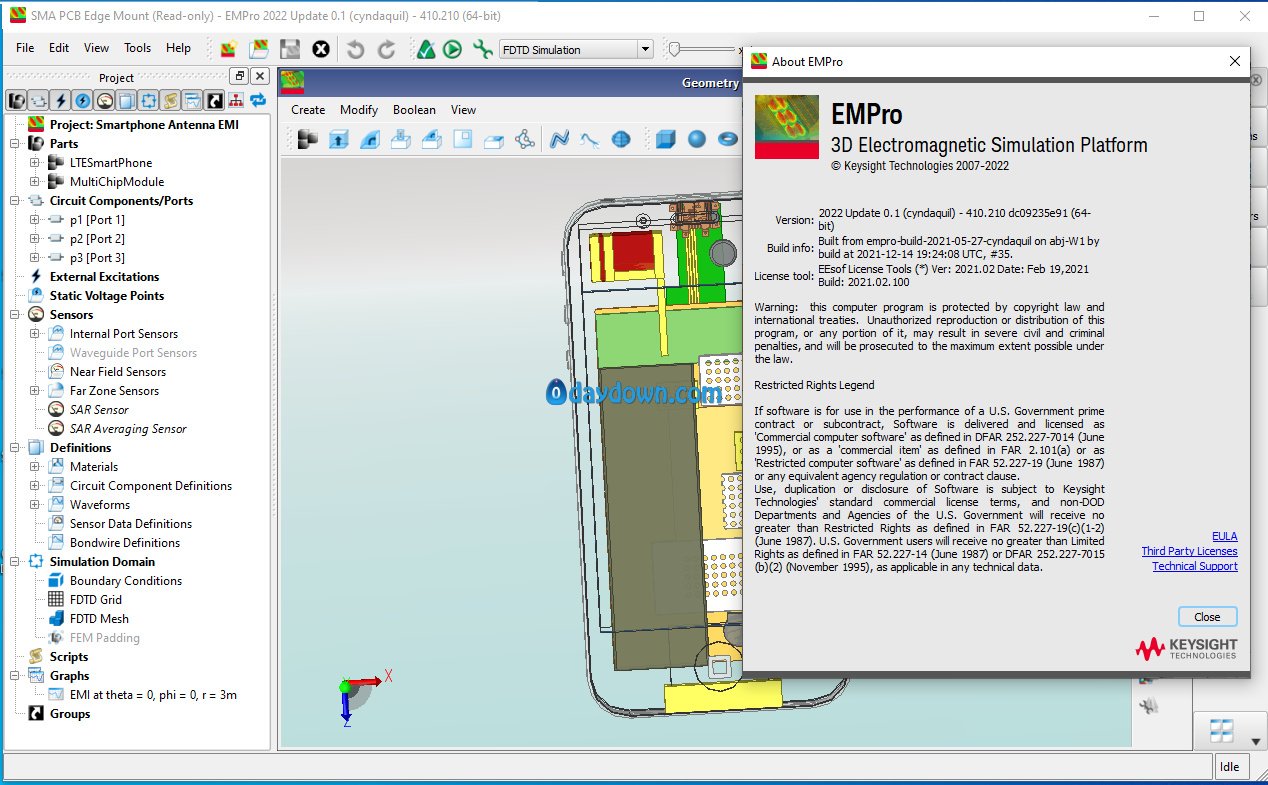This screenshot has height=785, width=1268.
Task: Click the view layout icon at bottom right
Action: point(1222,731)
